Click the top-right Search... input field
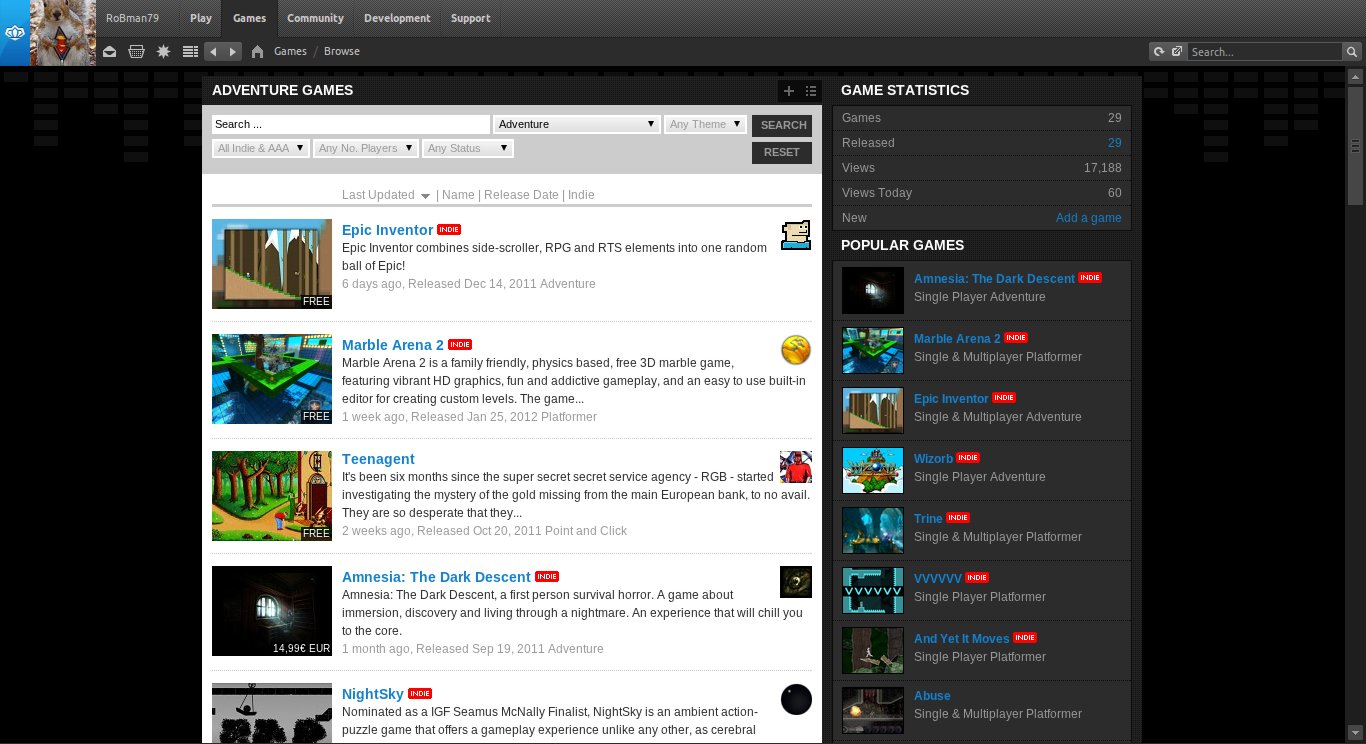Image resolution: width=1366 pixels, height=744 pixels. point(1267,52)
